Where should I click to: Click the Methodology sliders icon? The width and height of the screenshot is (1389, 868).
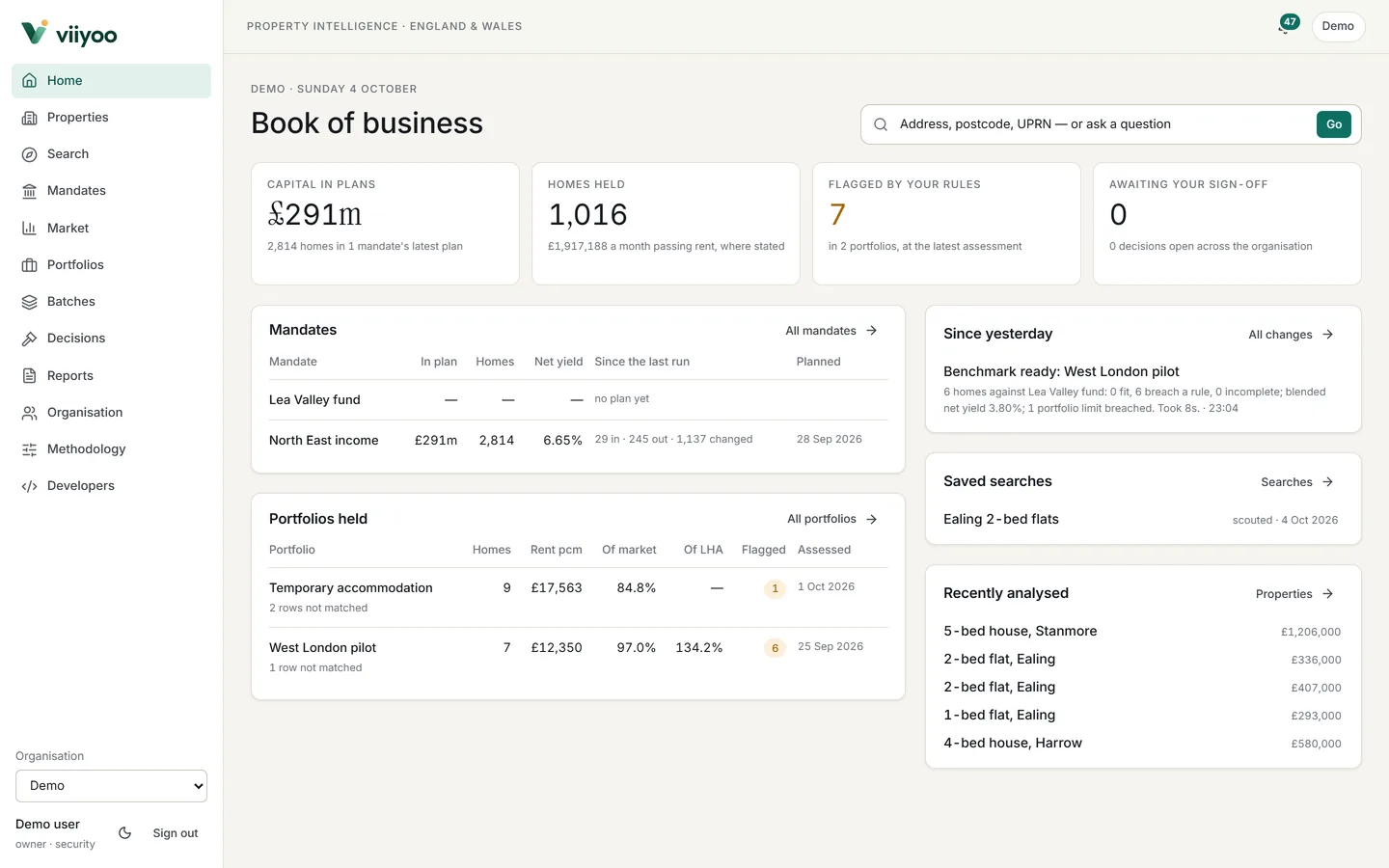coord(29,449)
